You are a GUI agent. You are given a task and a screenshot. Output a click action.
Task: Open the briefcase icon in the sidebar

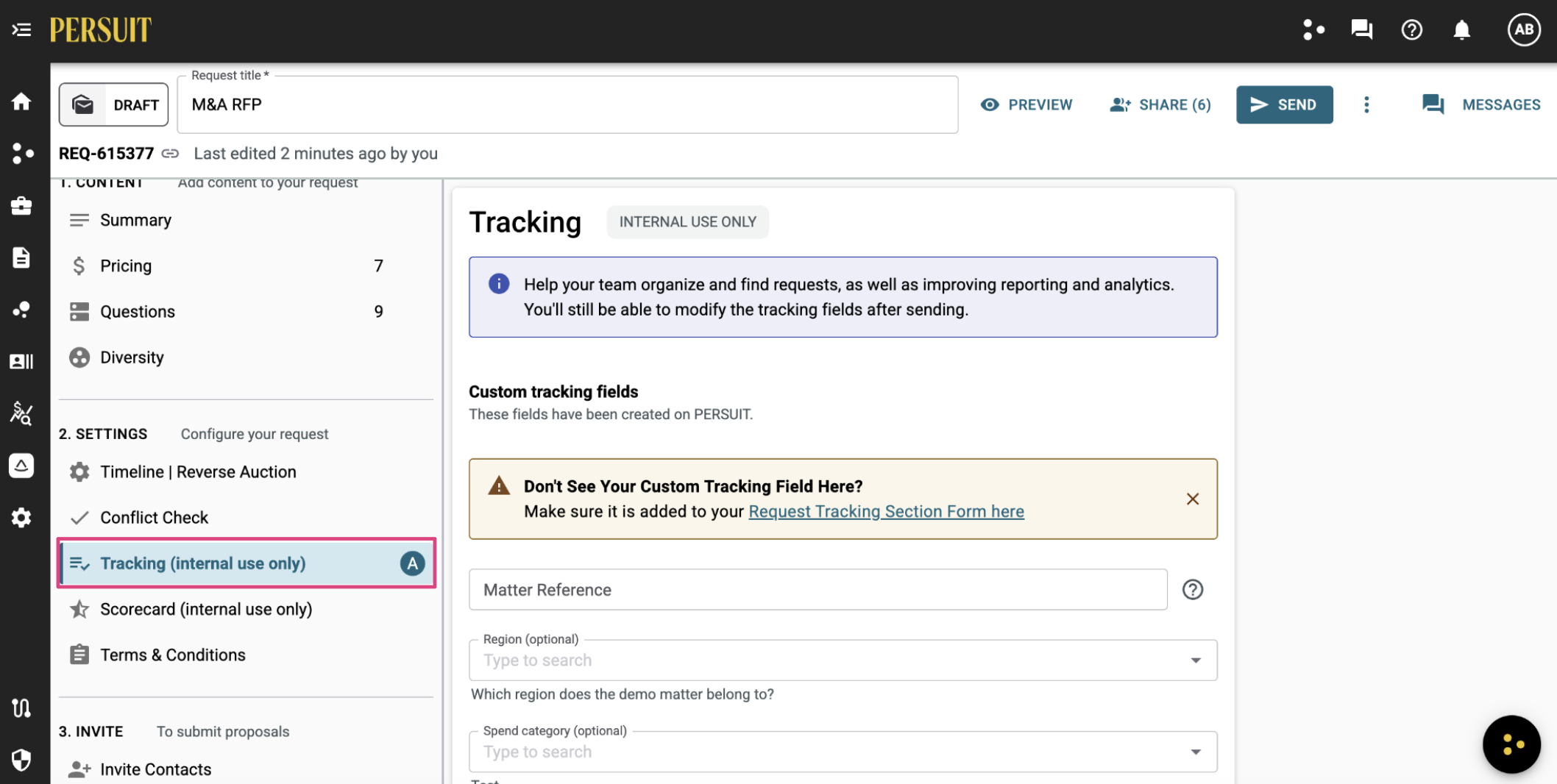pyautogui.click(x=21, y=205)
